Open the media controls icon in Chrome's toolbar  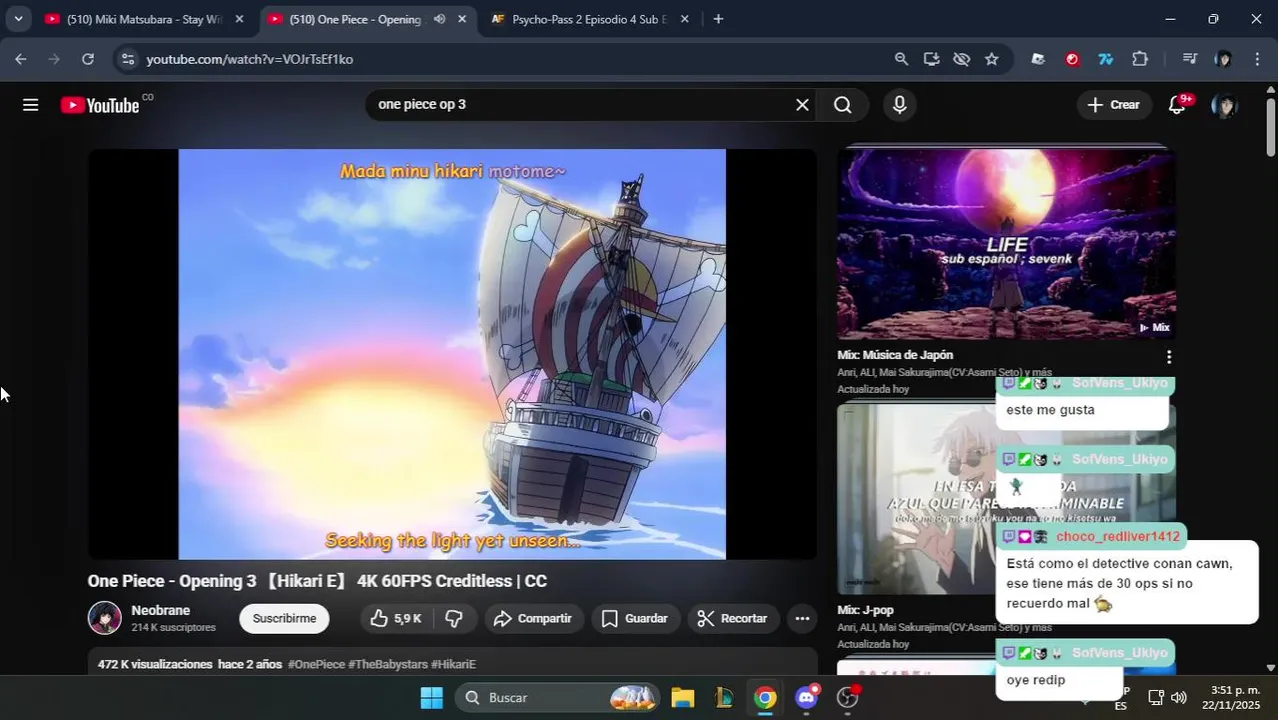1190,59
